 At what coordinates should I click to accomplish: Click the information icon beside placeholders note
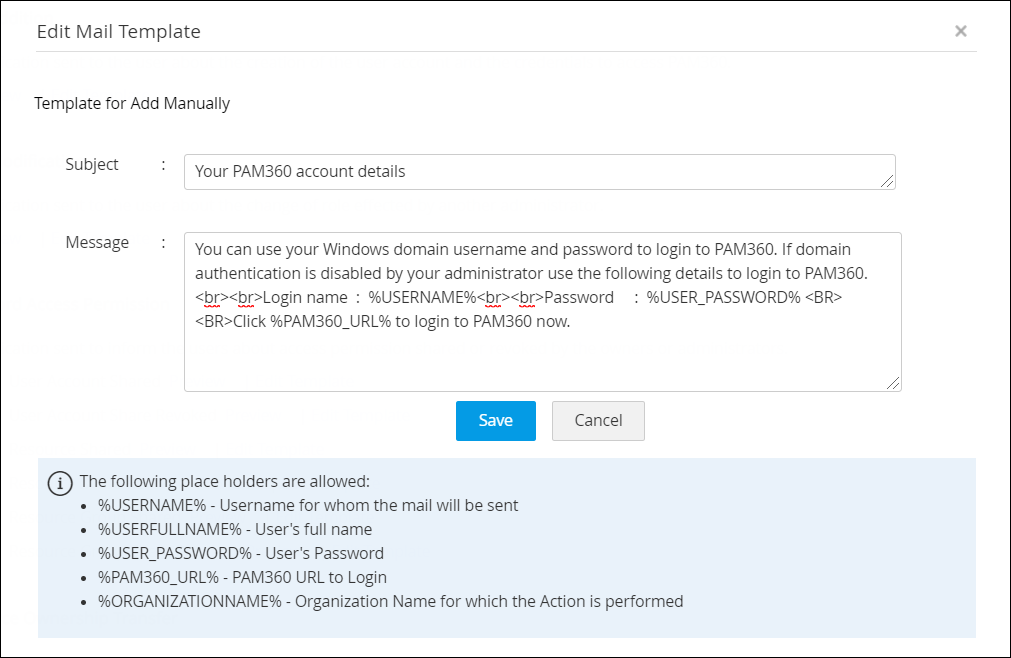(60, 483)
